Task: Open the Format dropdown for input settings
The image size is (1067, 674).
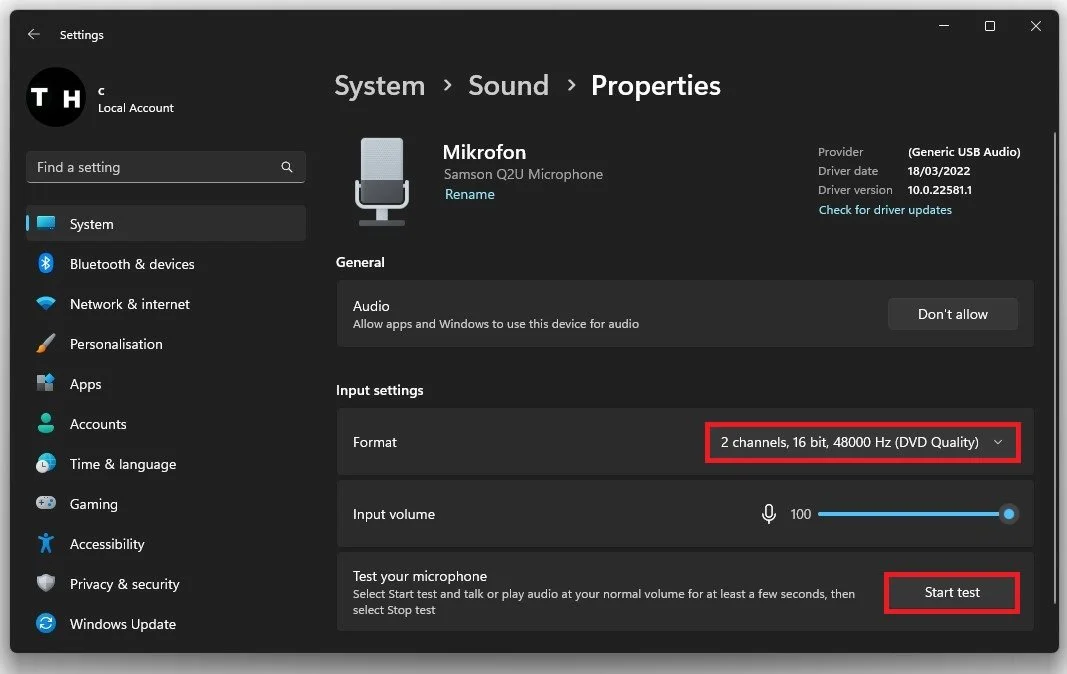Action: click(x=862, y=441)
